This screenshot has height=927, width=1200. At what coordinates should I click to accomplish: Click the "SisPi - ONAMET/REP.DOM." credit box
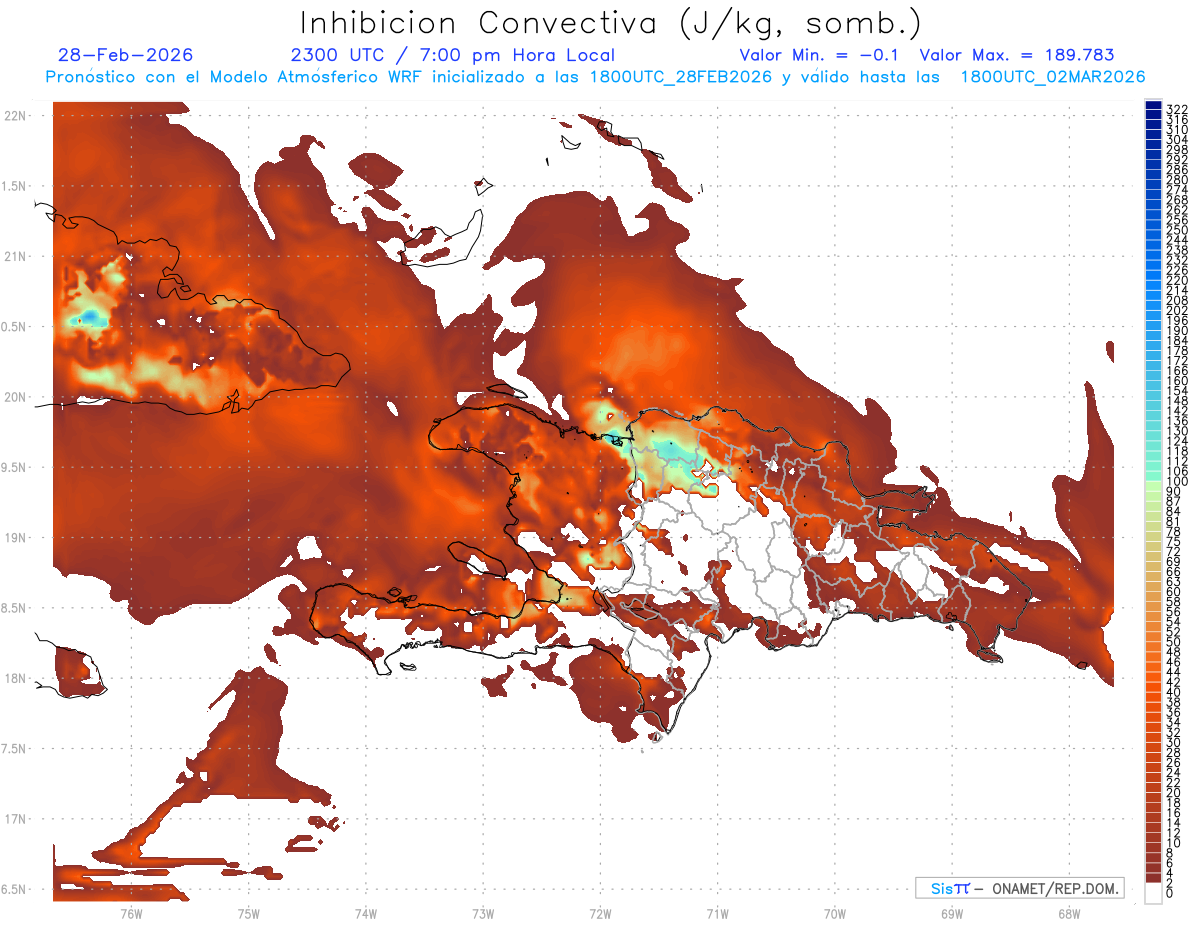pos(1020,888)
